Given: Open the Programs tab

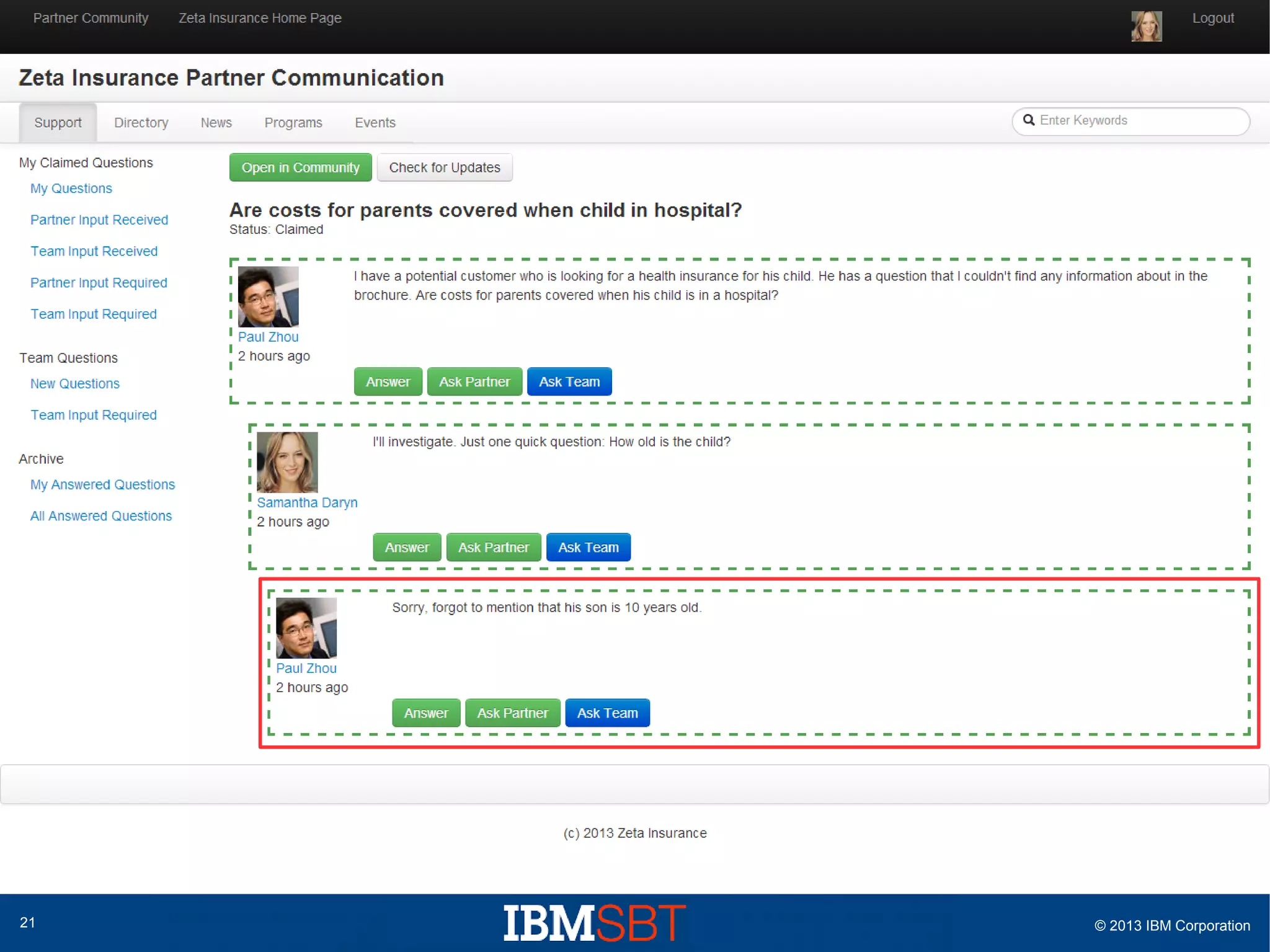Looking at the screenshot, I should pos(293,122).
